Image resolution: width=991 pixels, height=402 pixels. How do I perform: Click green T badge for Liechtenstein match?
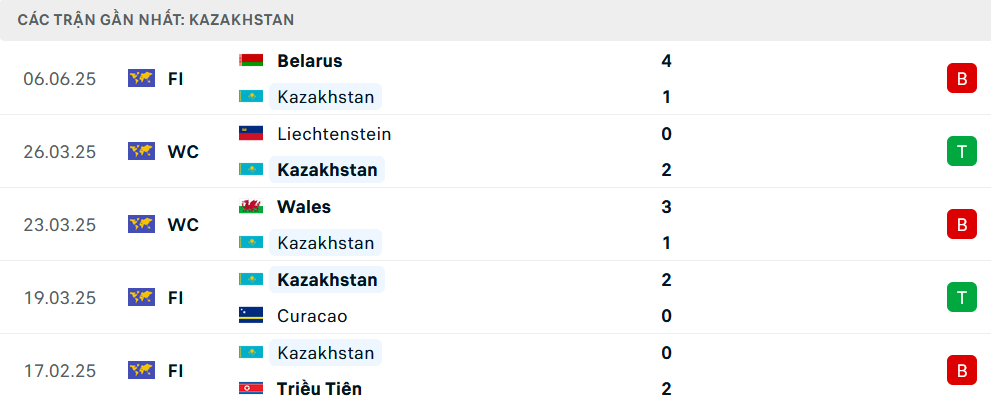point(961,152)
